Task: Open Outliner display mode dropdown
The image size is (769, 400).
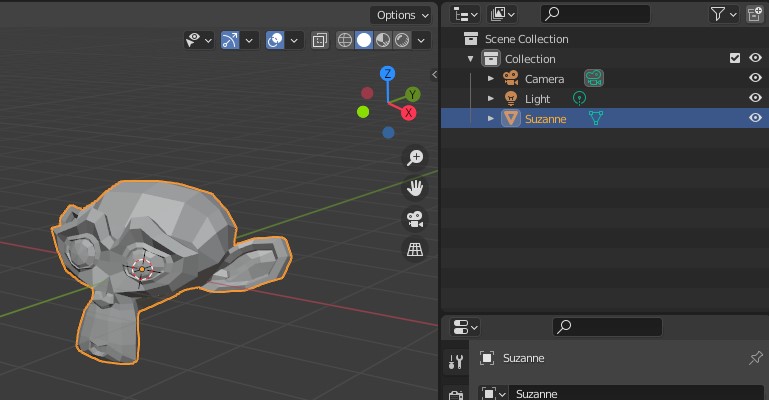Action: pos(503,15)
